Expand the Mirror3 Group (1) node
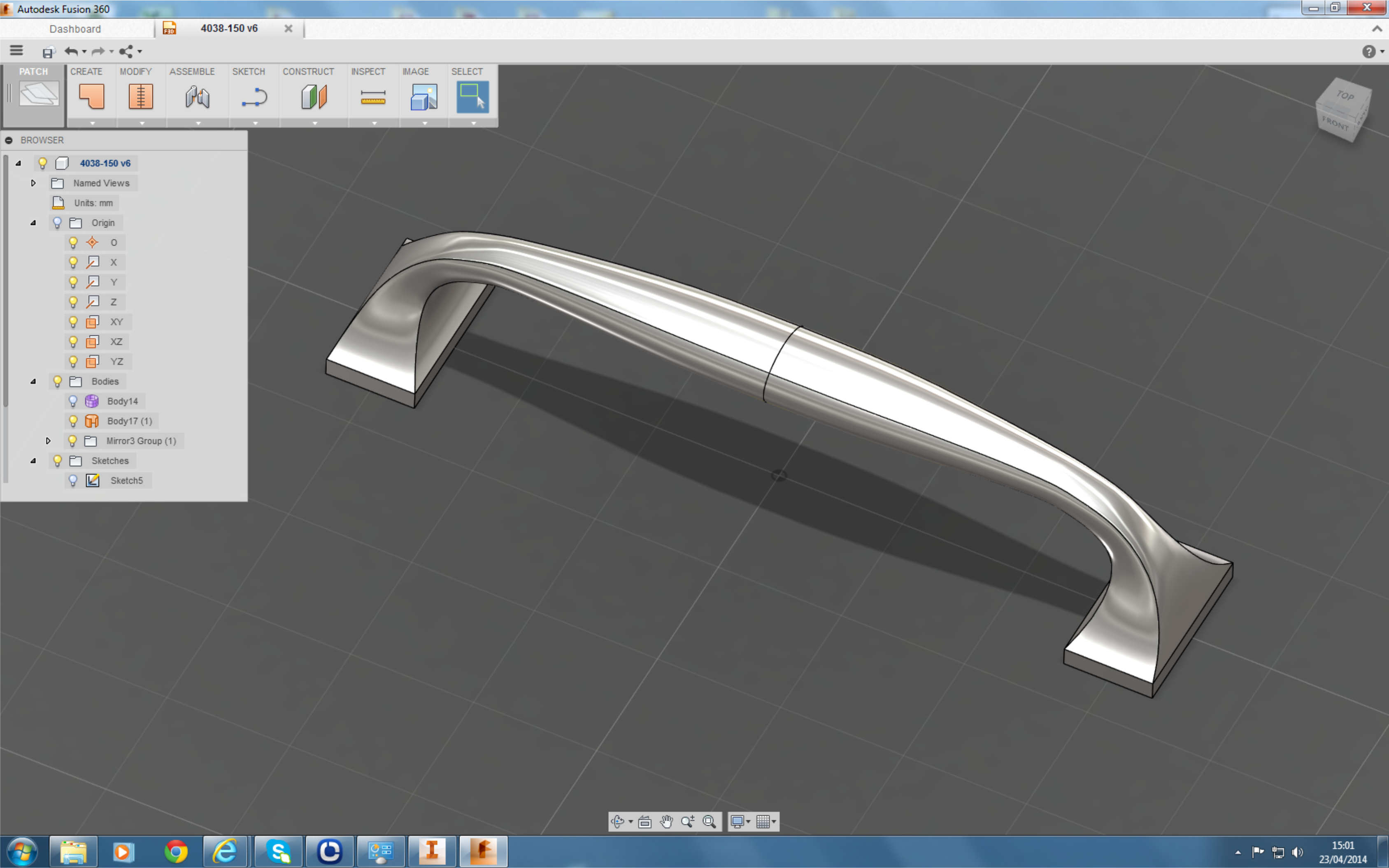 pos(48,441)
